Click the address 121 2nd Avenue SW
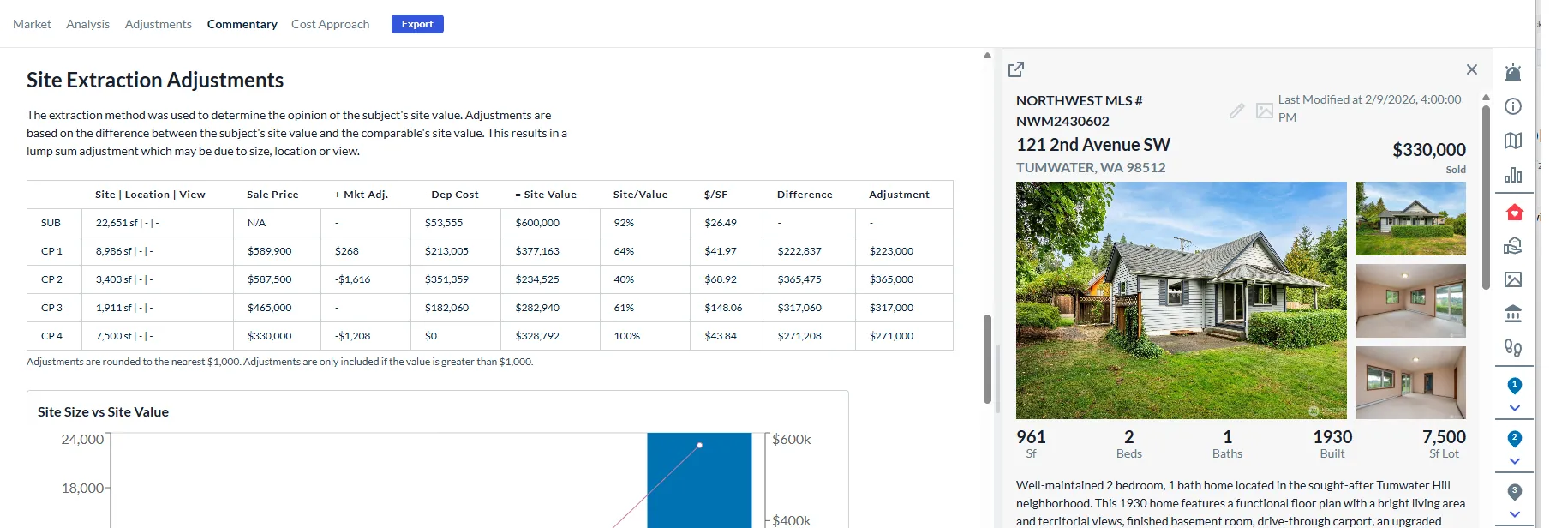The height and width of the screenshot is (528, 1568). point(1093,145)
